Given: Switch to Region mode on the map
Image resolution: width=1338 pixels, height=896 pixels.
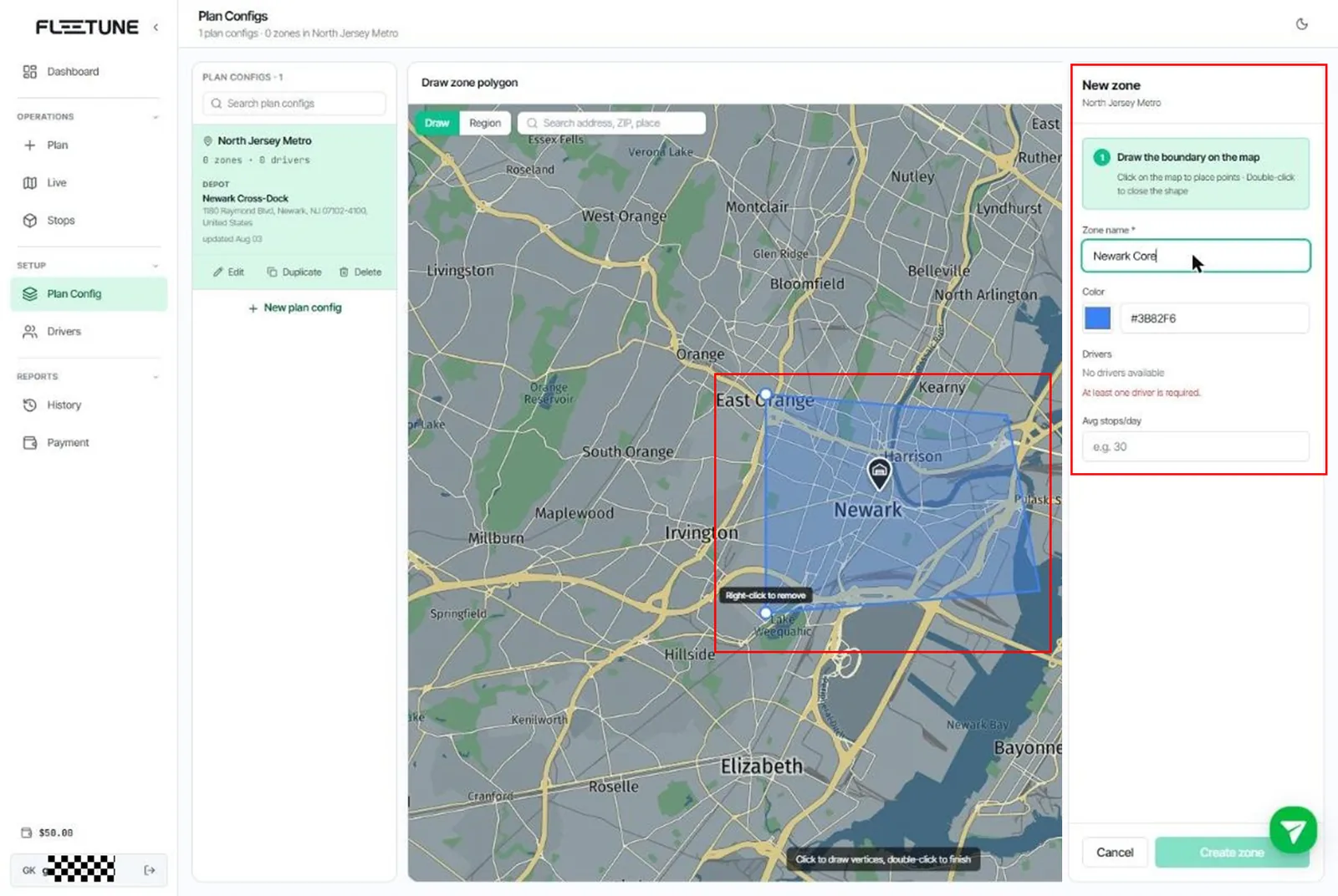Looking at the screenshot, I should coord(485,123).
